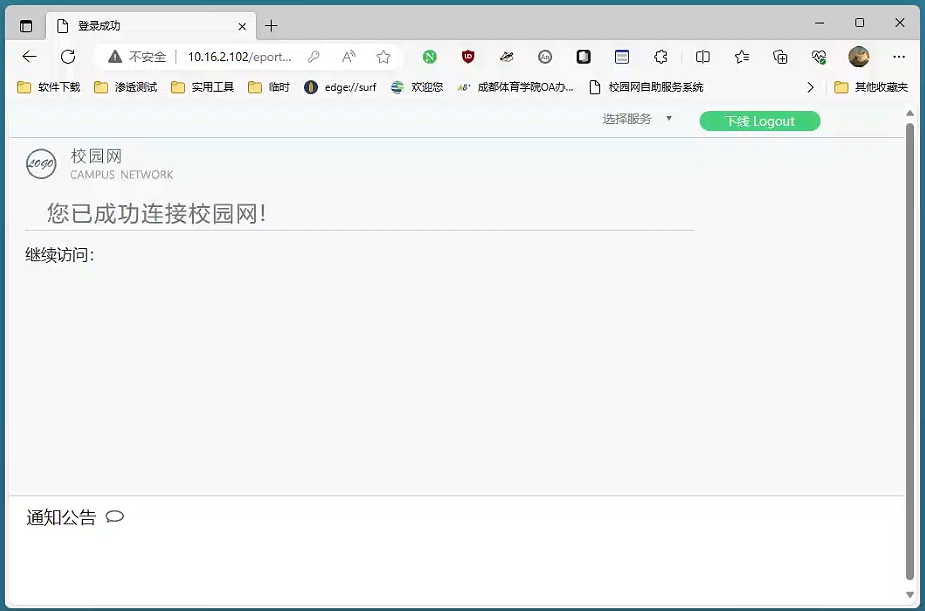Select the 登录成功 tab
The width and height of the screenshot is (925, 611).
[x=140, y=25]
